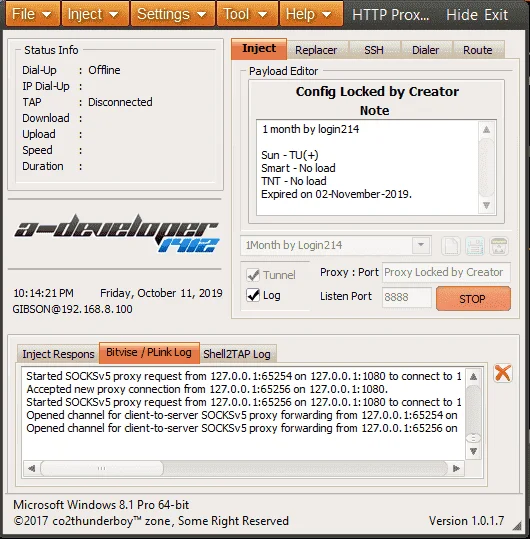Click the a-developer 1412 logo

tap(117, 233)
